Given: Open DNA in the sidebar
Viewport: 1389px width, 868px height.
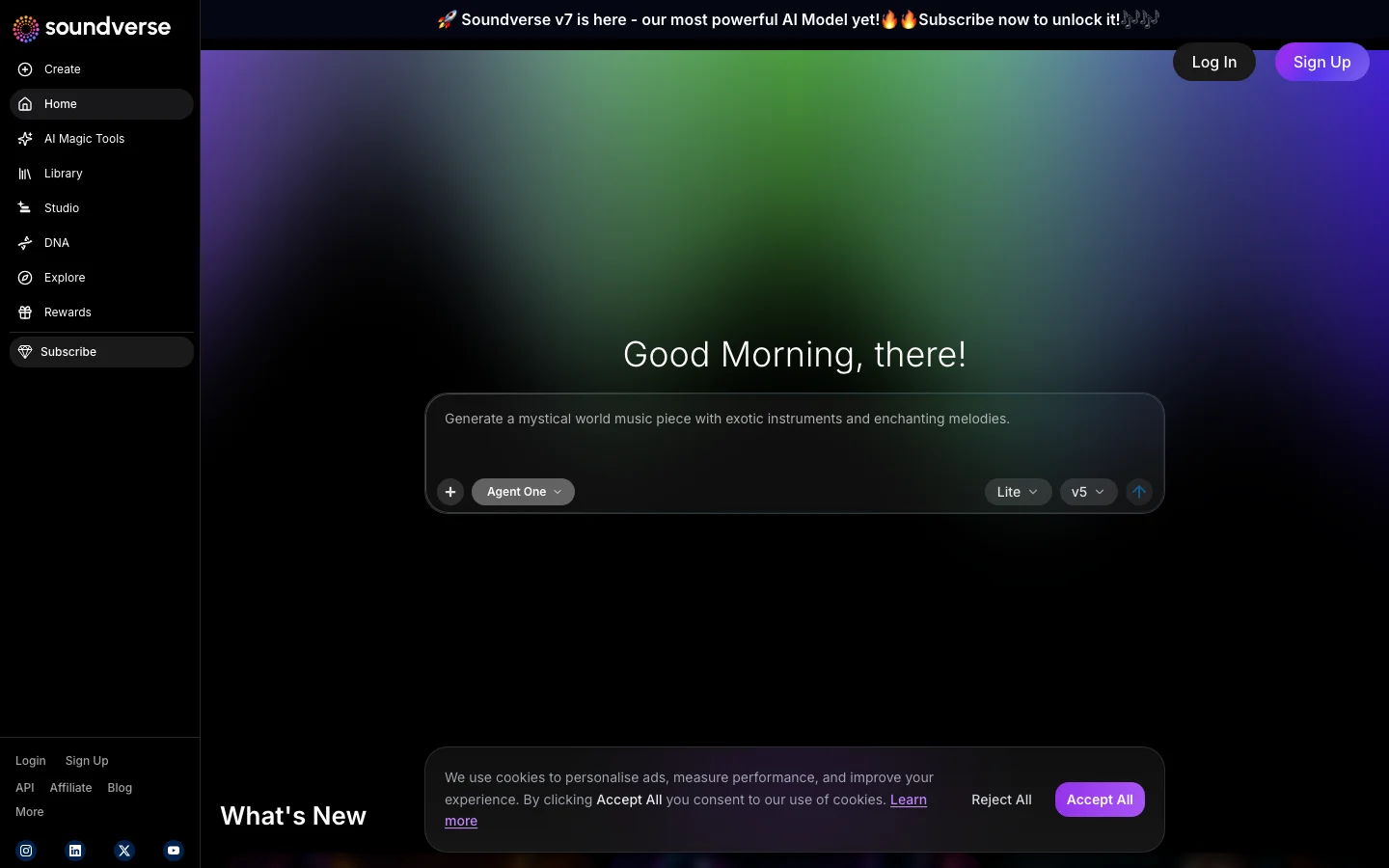Looking at the screenshot, I should tap(101, 243).
